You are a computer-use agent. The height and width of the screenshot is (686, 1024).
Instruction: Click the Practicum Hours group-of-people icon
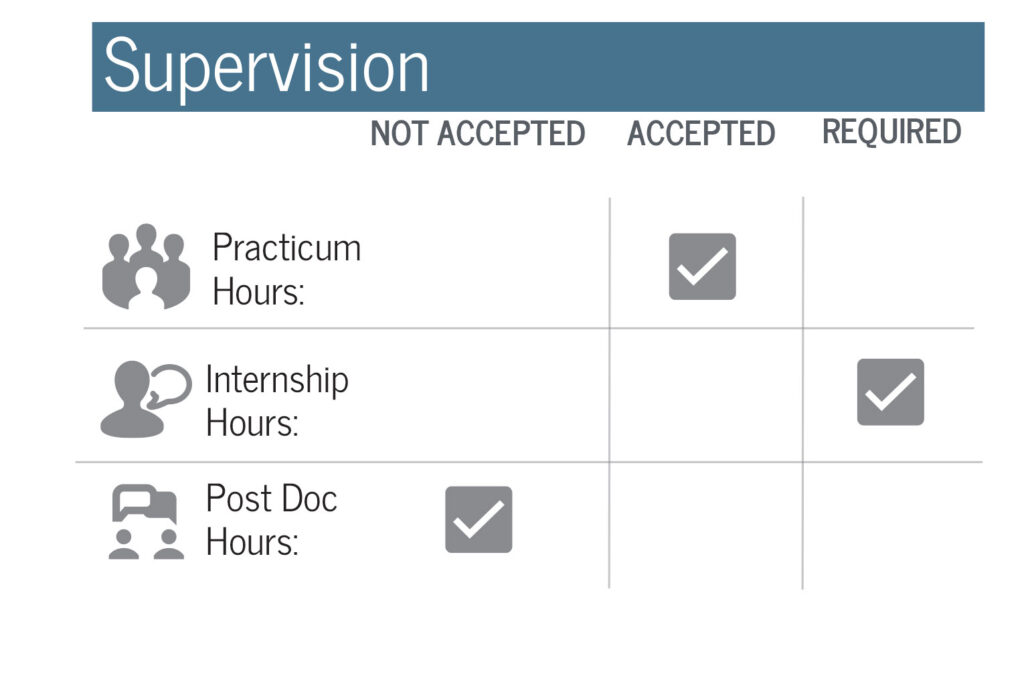point(146,266)
